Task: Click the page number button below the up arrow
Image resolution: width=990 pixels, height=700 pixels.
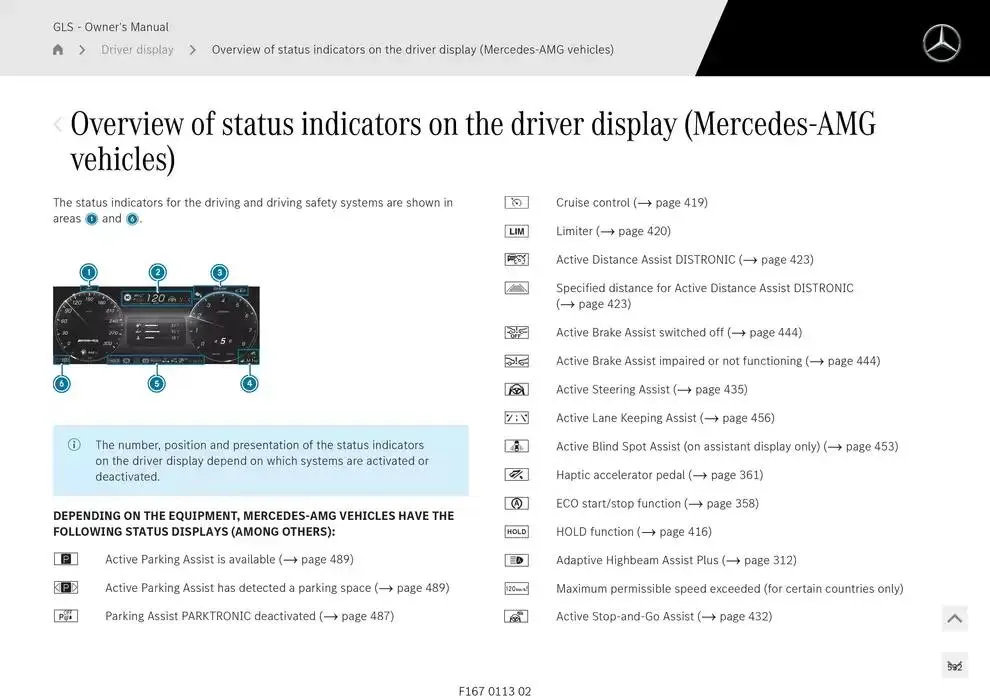Action: [955, 666]
